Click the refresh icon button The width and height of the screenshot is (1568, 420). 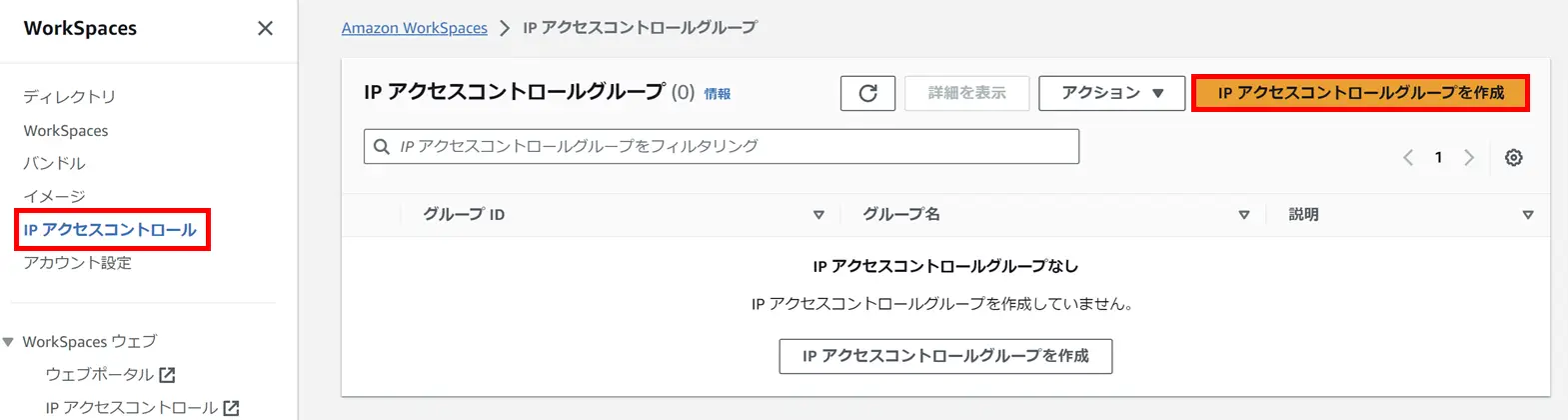(x=867, y=93)
